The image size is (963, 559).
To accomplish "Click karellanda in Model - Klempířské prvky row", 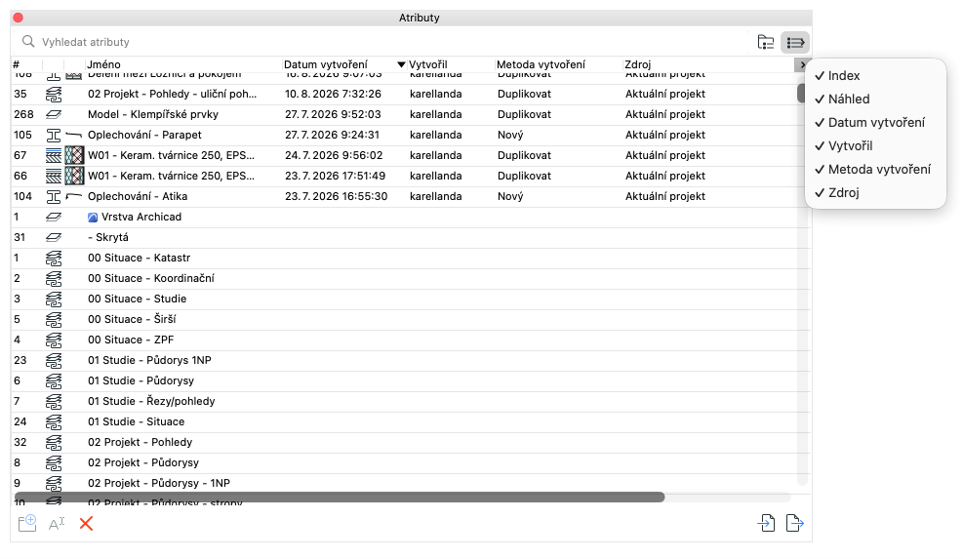I will tap(435, 114).
